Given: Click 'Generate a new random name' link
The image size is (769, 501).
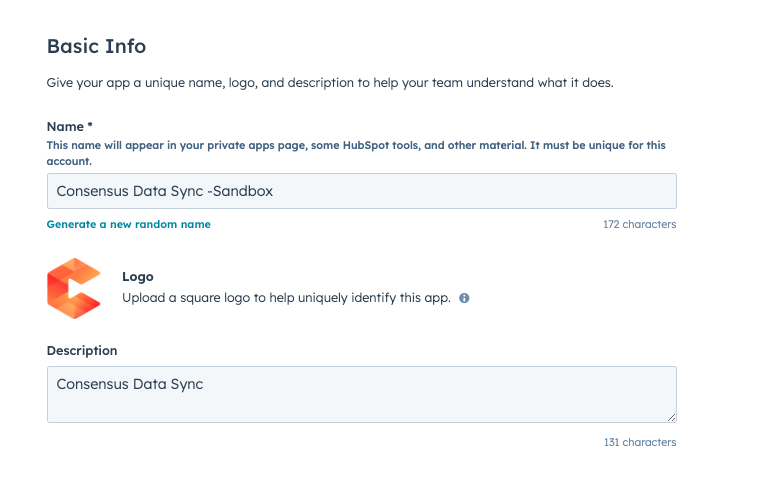Looking at the screenshot, I should (x=128, y=224).
